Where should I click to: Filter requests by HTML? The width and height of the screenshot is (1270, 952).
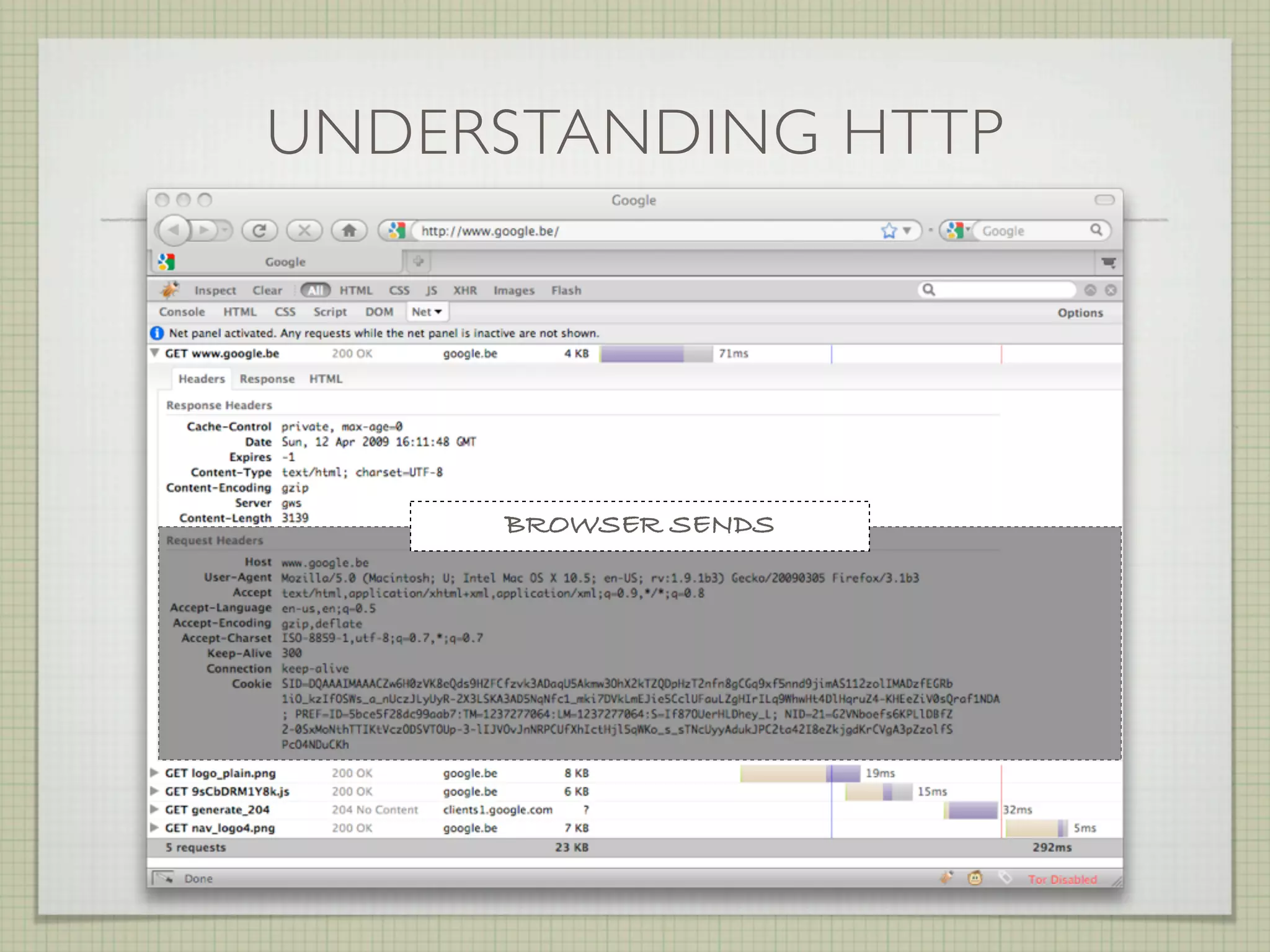(x=356, y=290)
